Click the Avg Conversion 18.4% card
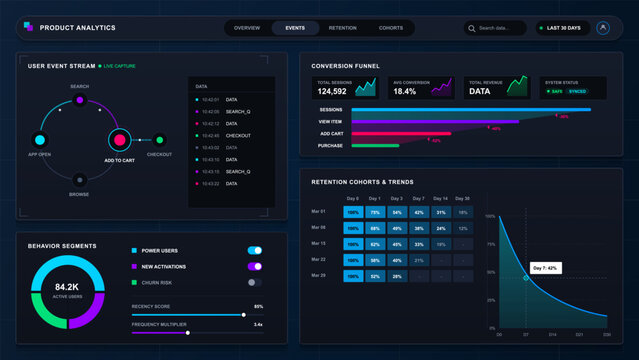The image size is (639, 360). pos(421,88)
